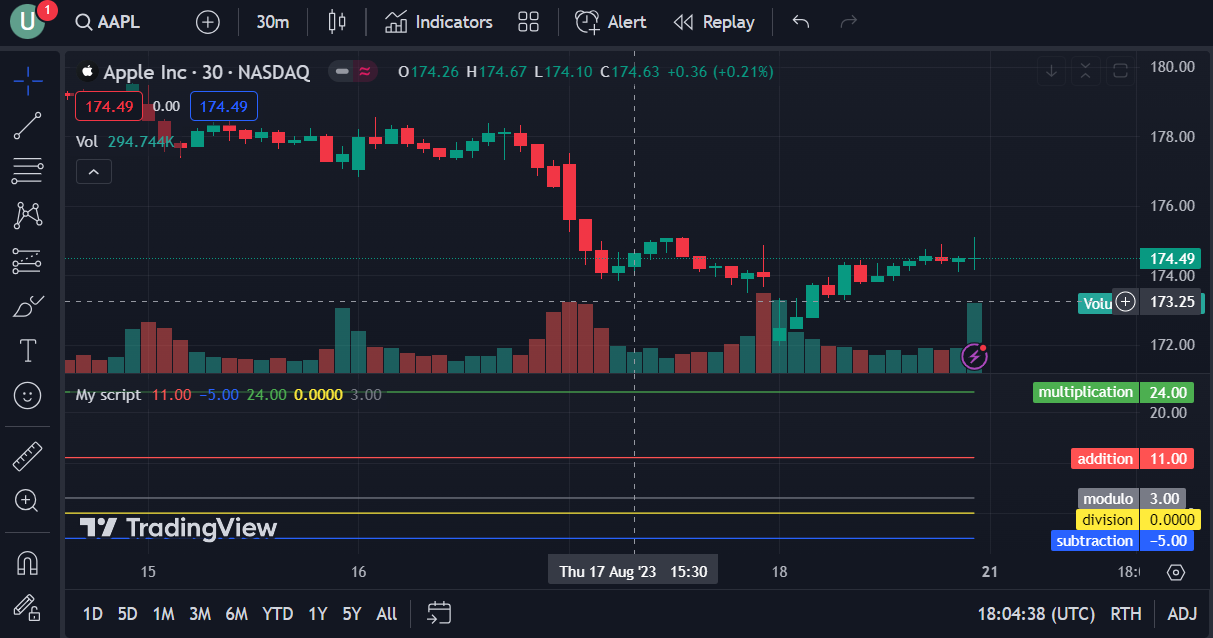Viewport: 1213px width, 638px height.
Task: Click the division scale label
Action: pos(1107,520)
